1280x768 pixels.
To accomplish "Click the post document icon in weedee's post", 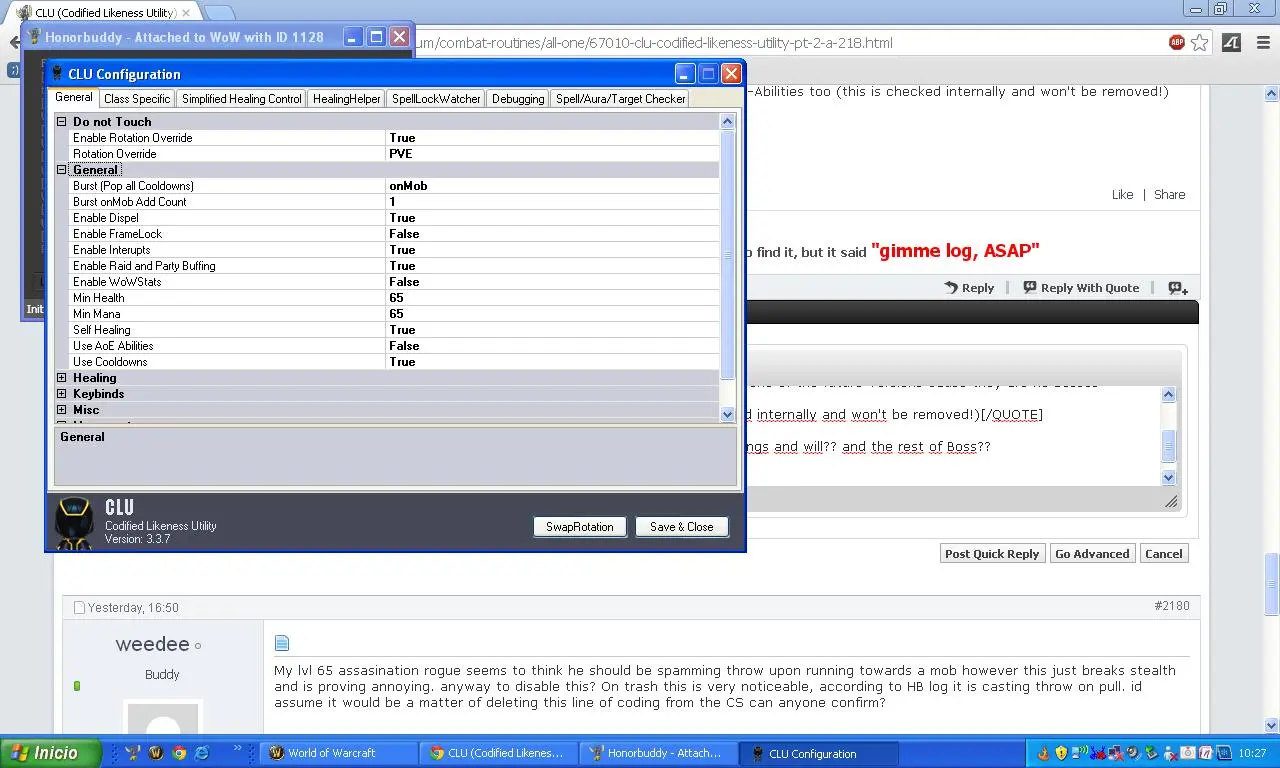I will point(282,643).
